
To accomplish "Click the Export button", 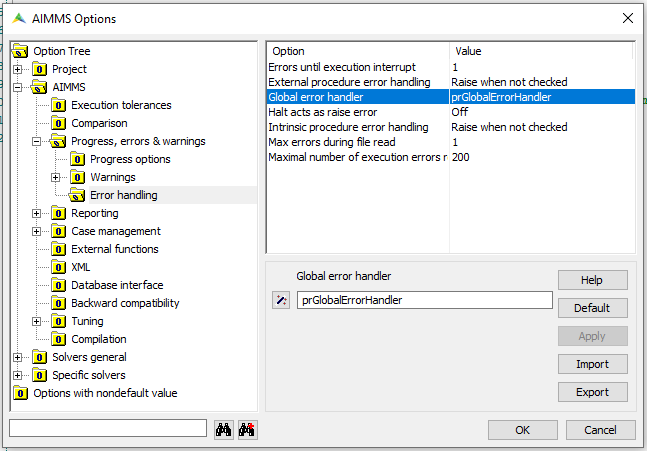I will (x=593, y=392).
